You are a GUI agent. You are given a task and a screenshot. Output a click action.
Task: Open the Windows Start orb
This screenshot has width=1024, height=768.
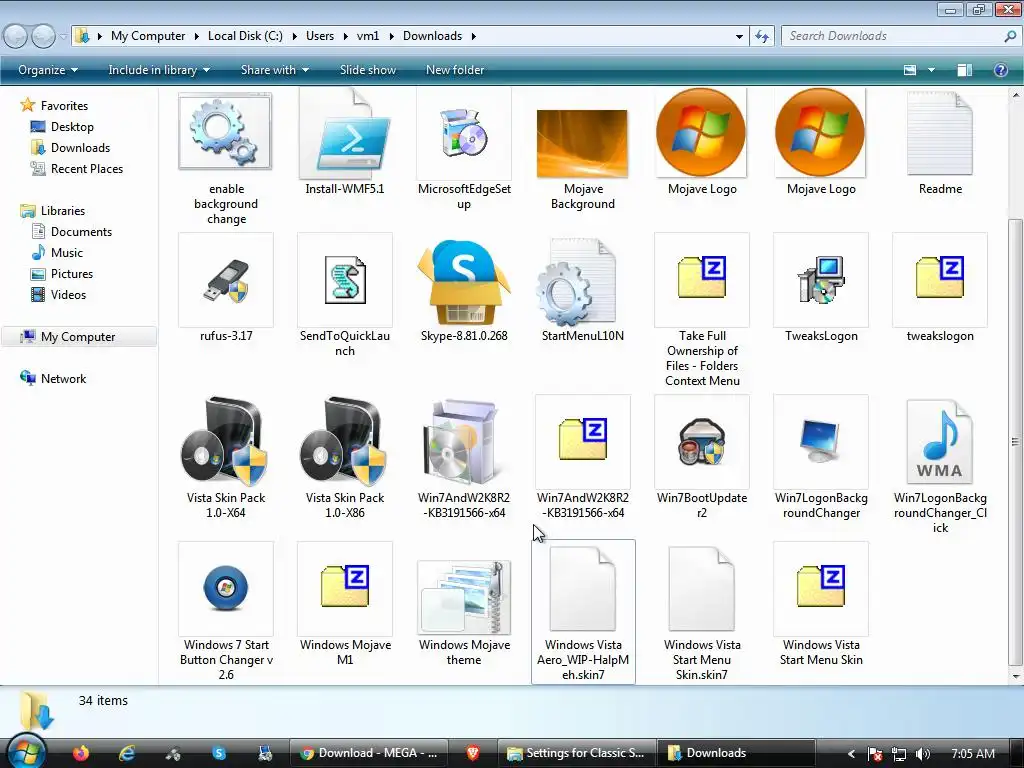point(26,752)
